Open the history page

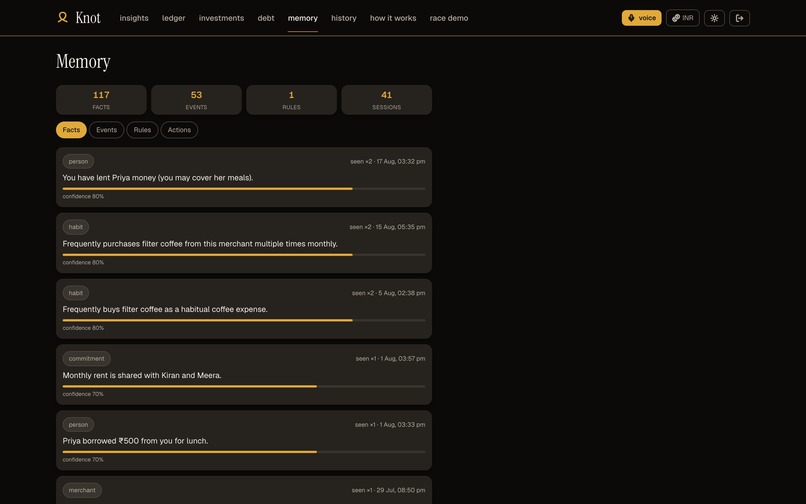point(344,18)
